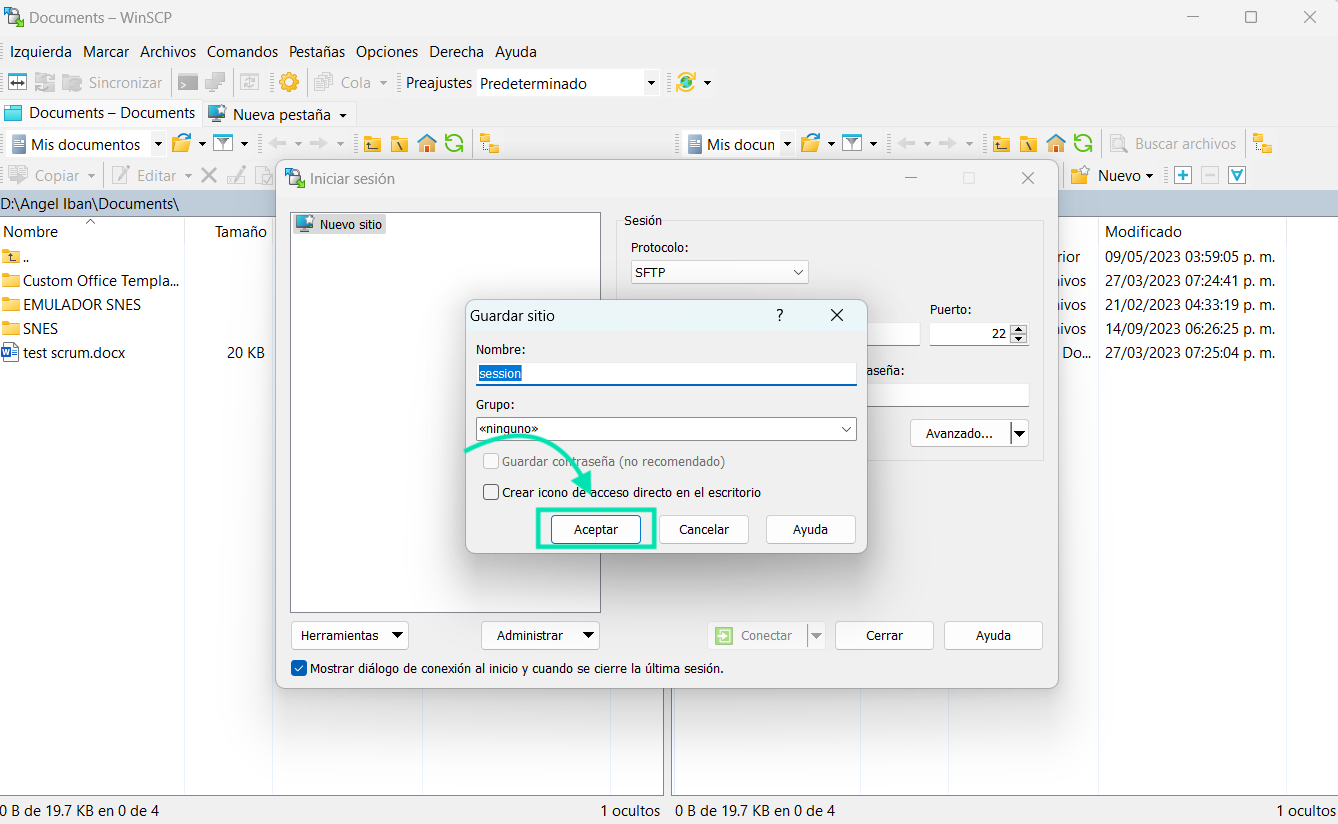Decrease the Puerto value with down arrow
1338x824 pixels.
tap(1019, 339)
